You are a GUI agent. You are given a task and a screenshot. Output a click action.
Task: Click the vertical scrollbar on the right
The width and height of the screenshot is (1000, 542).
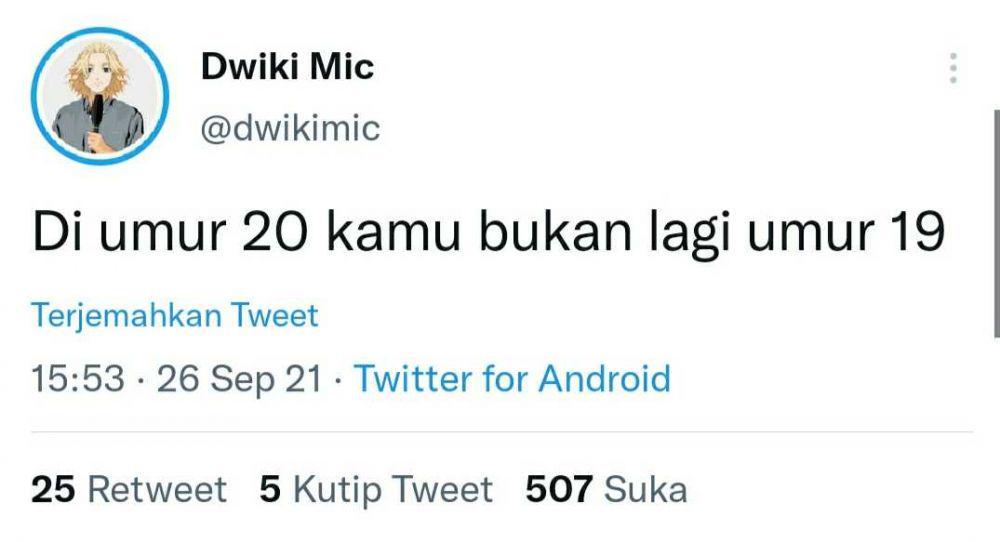tap(996, 223)
